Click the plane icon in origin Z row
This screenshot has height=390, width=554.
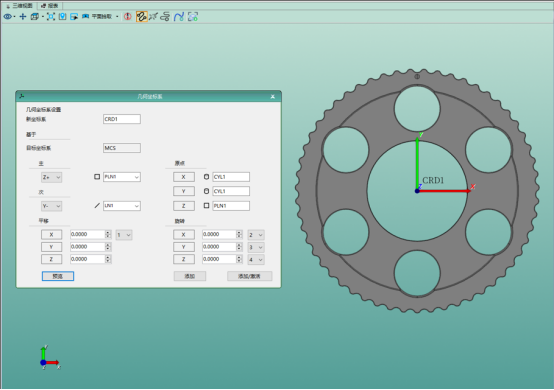pyautogui.click(x=206, y=206)
